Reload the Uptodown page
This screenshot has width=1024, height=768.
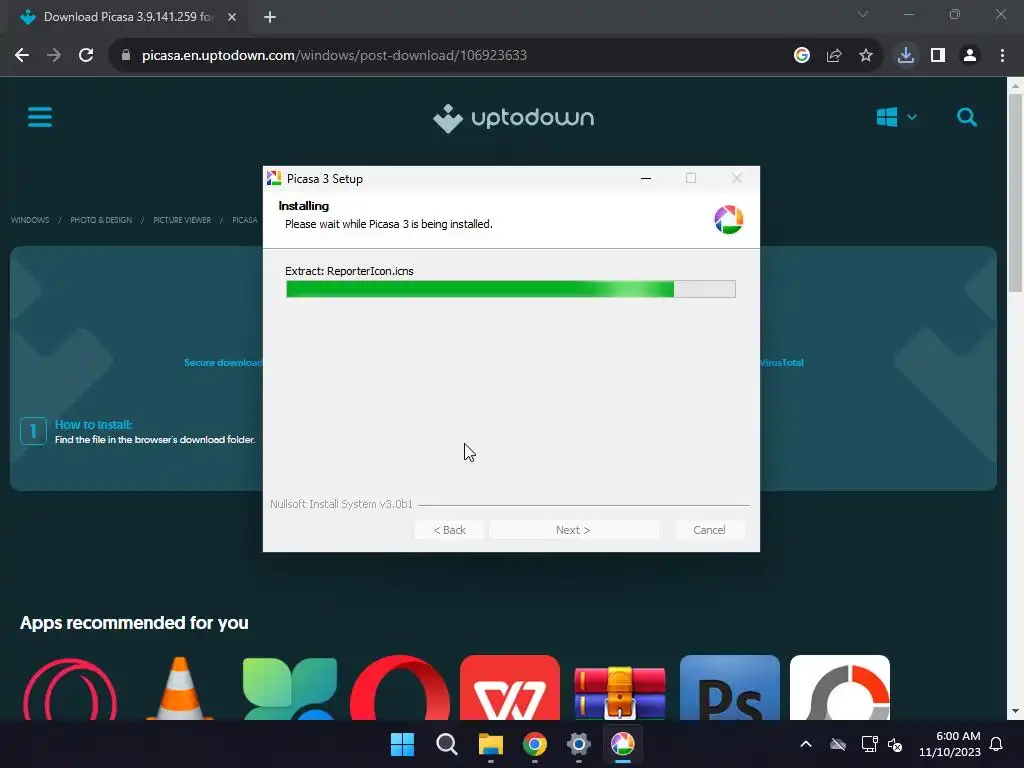(x=86, y=56)
